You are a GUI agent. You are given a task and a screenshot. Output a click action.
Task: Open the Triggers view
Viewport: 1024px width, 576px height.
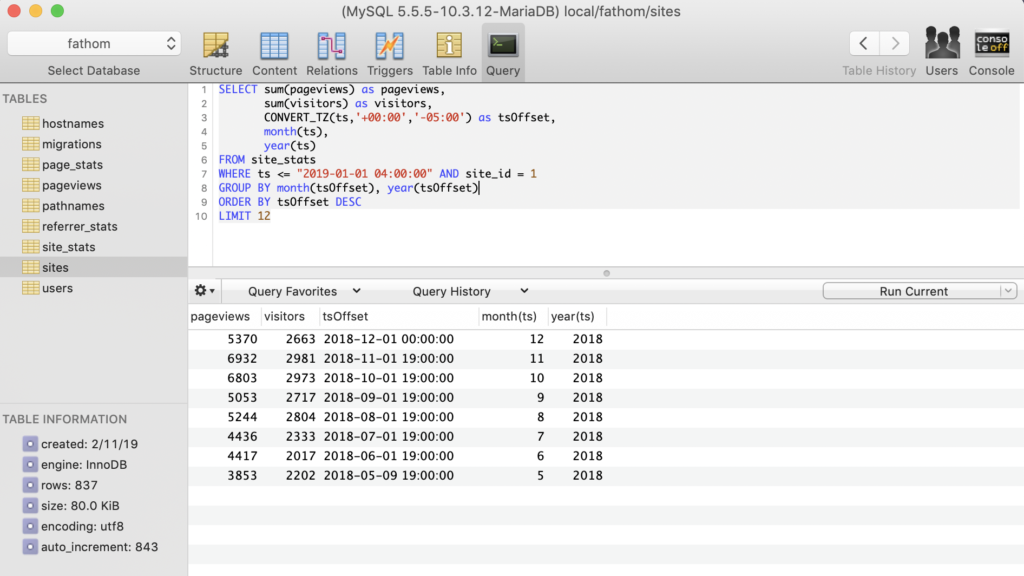(x=390, y=53)
